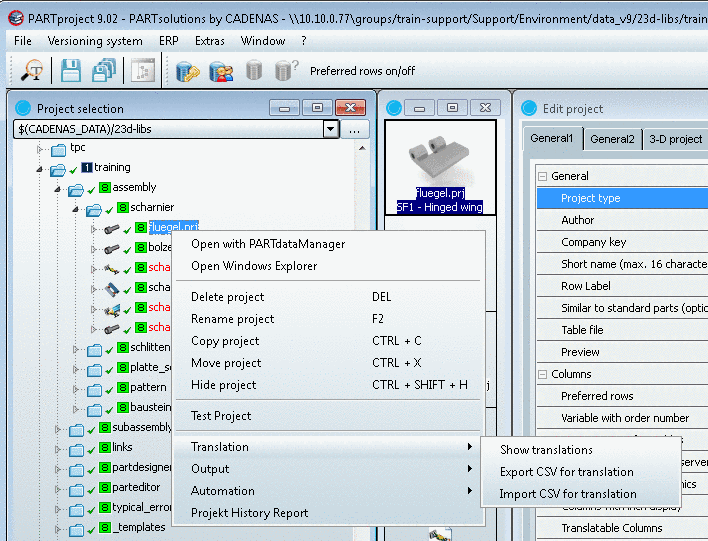708x541 pixels.
Task: Click the Preferred rows on/off toolbar button
Action: [x=362, y=71]
